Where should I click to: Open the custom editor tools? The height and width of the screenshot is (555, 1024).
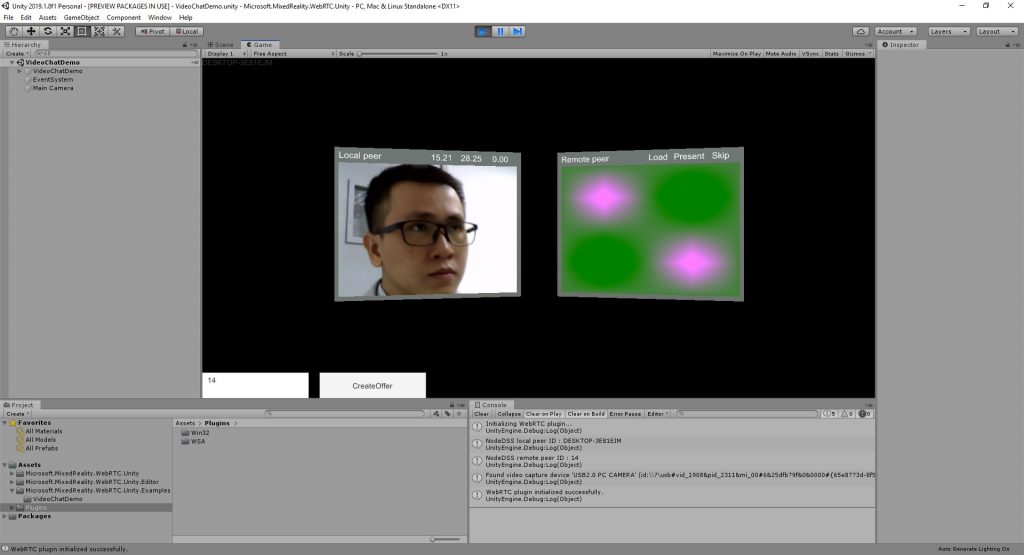(x=116, y=31)
